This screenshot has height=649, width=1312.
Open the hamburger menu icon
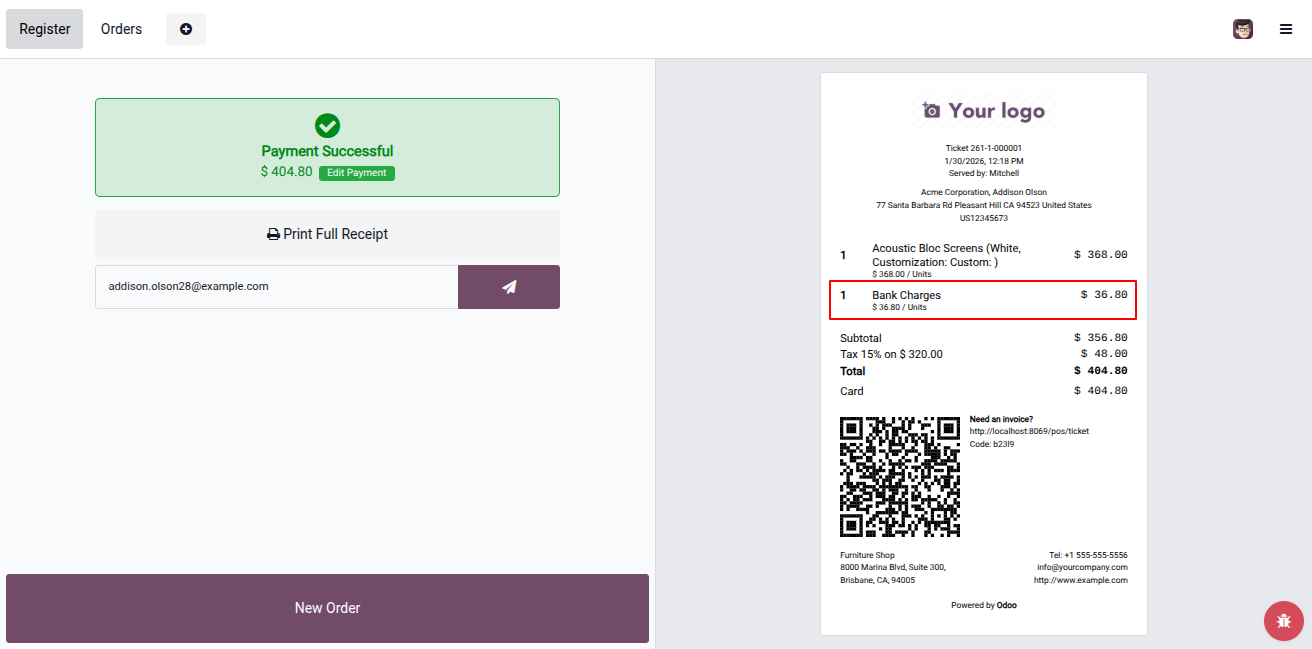(x=1286, y=29)
